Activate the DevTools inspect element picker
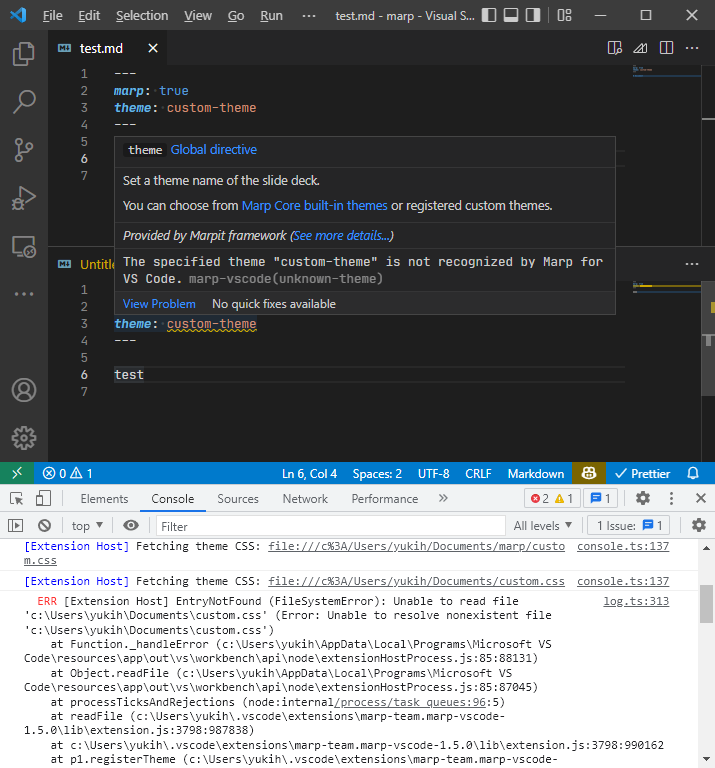This screenshot has width=715, height=768. (17, 499)
